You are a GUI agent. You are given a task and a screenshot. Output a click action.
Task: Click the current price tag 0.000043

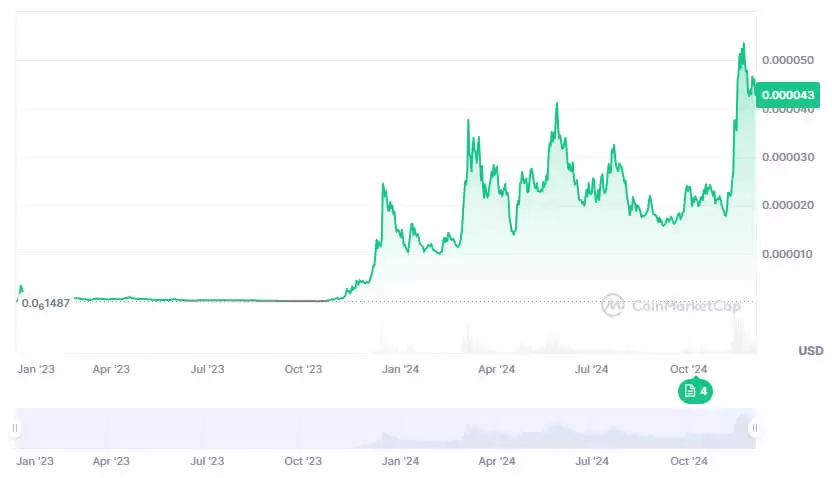788,95
